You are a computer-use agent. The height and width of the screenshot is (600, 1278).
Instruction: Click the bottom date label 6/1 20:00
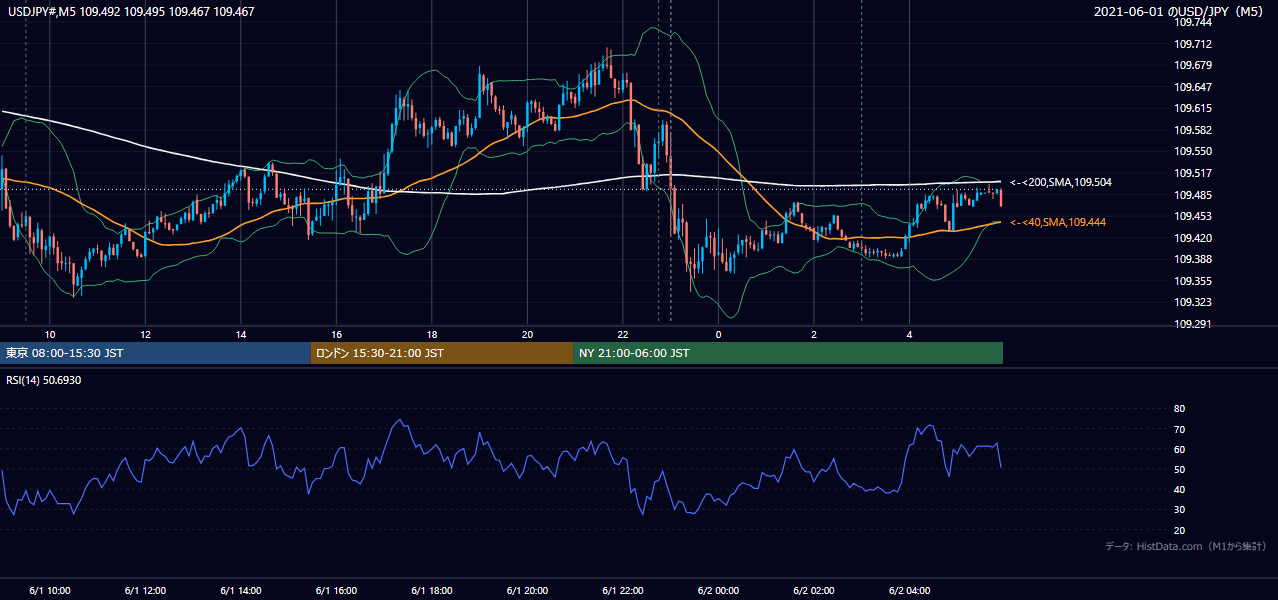coord(527,591)
